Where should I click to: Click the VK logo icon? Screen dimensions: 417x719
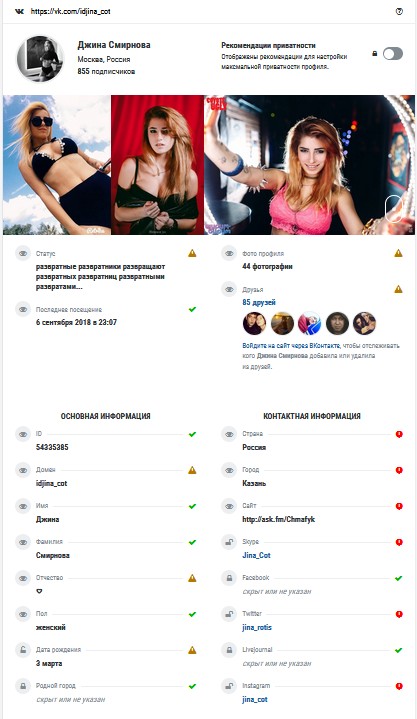point(19,11)
